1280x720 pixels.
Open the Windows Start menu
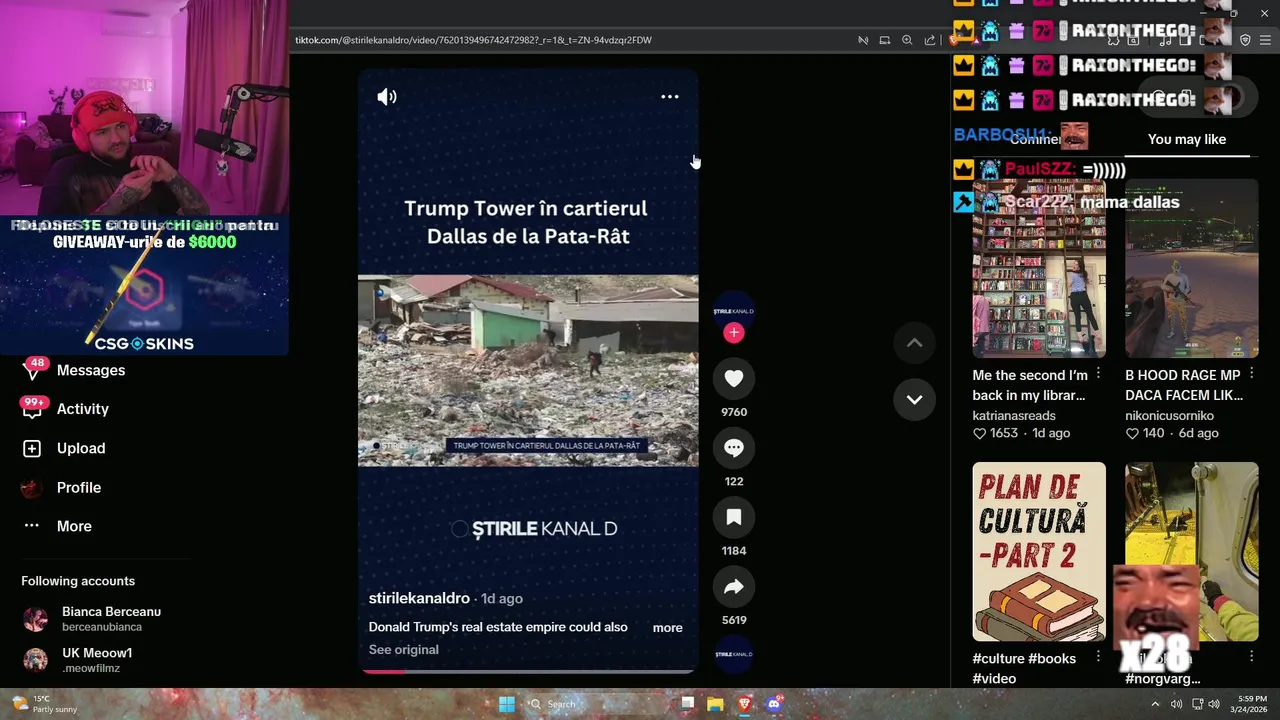[x=507, y=704]
